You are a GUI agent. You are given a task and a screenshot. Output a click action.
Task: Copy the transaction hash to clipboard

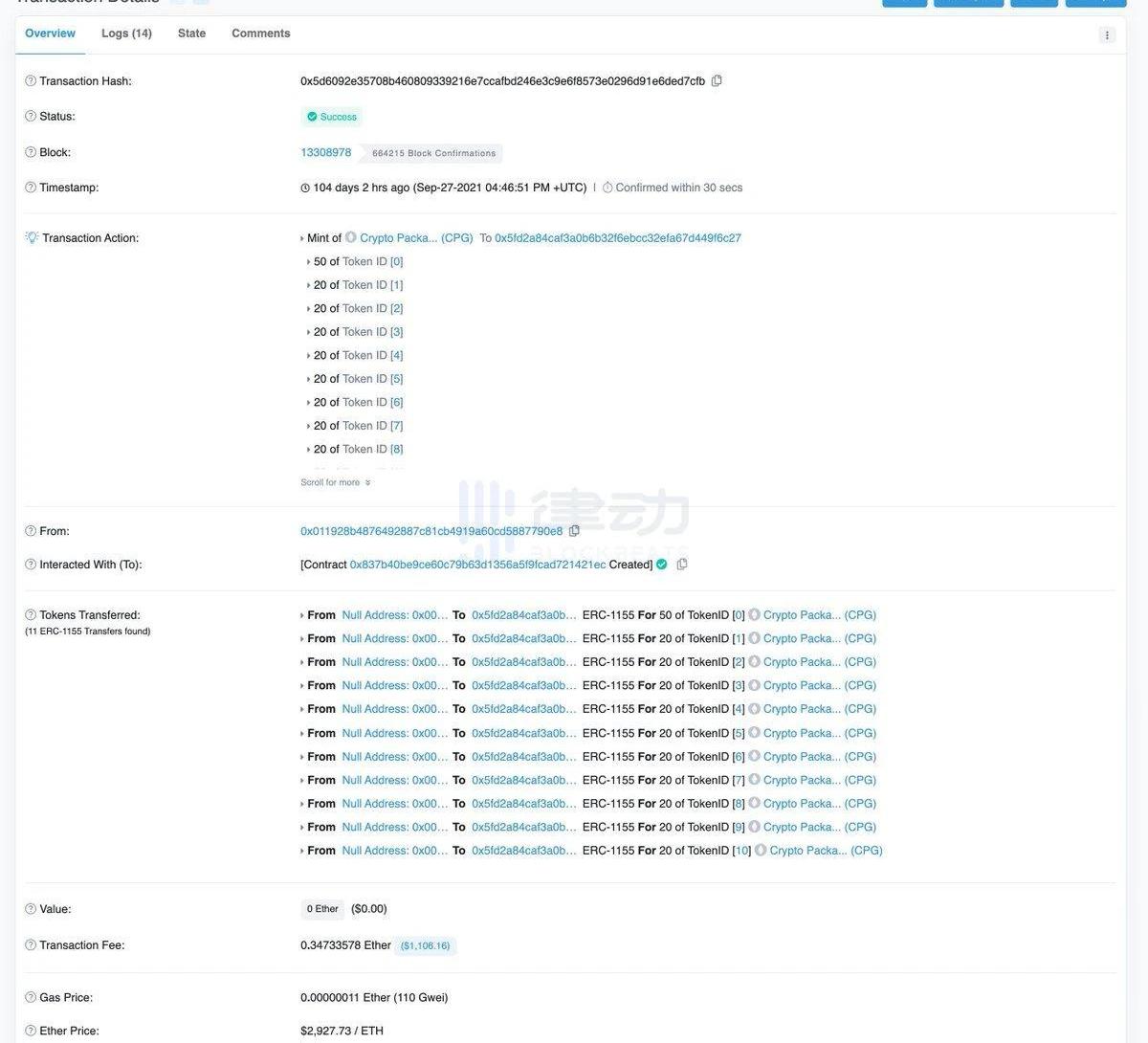click(x=717, y=81)
